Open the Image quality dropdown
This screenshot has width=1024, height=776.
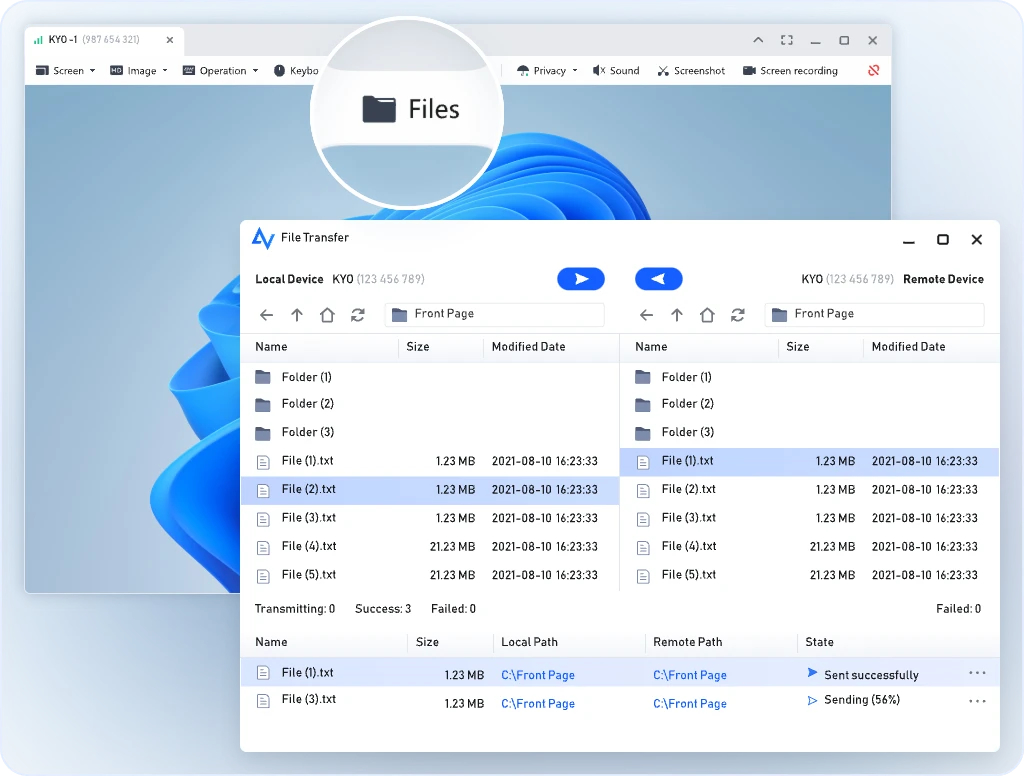pos(139,71)
